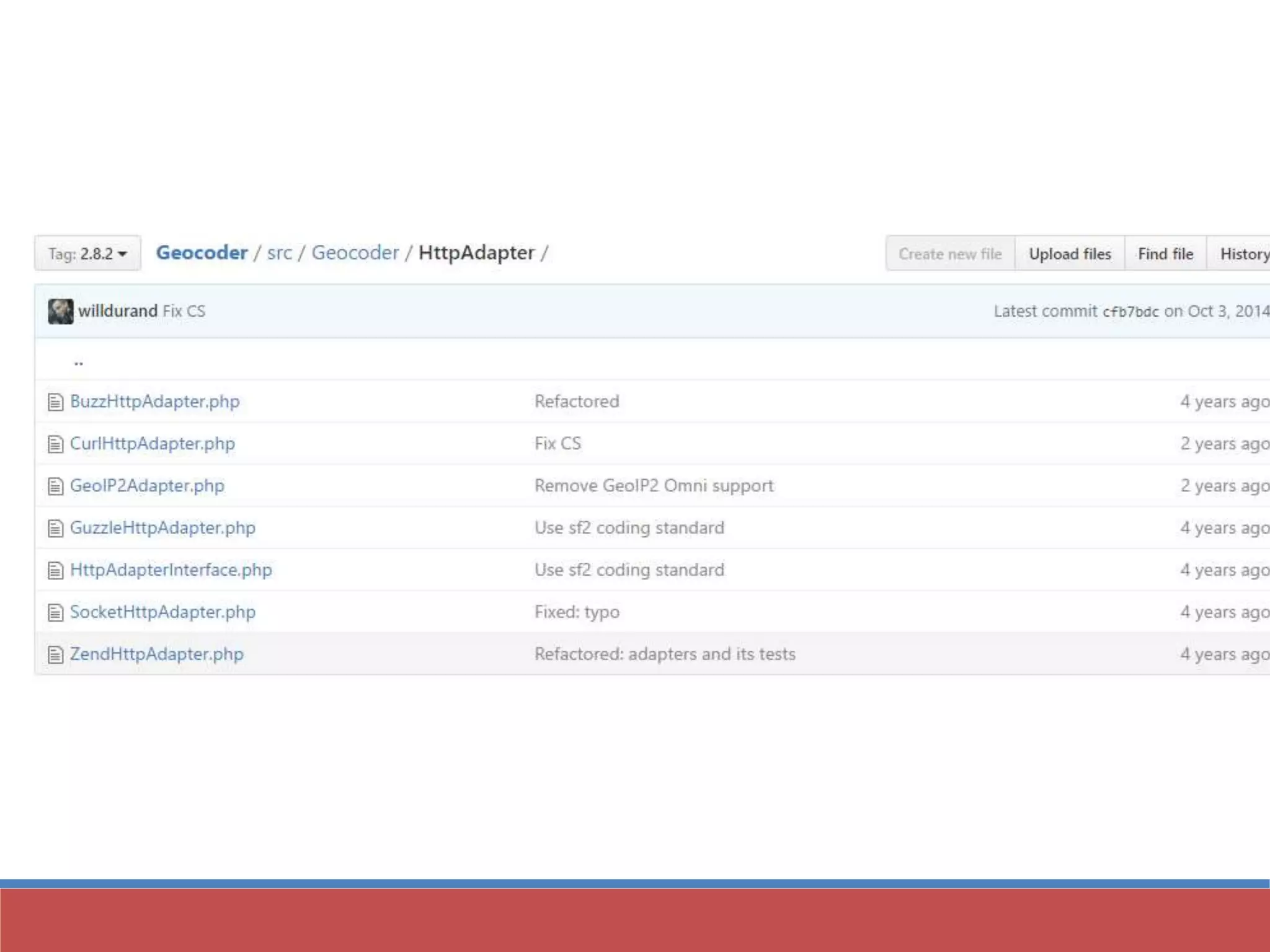
Task: Click file icon beside CurlHttpAdapter.php
Action: pos(56,444)
